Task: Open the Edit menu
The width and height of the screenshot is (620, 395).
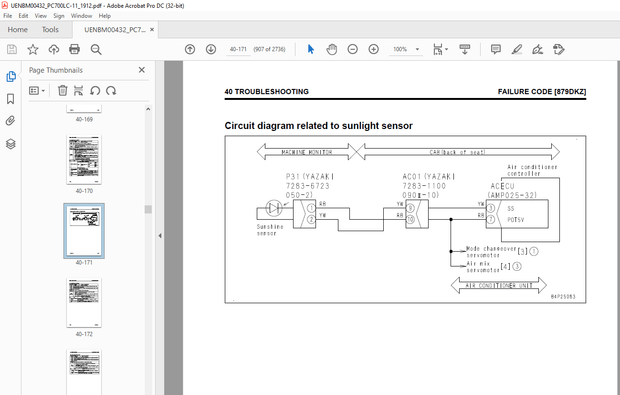Action: pos(23,16)
